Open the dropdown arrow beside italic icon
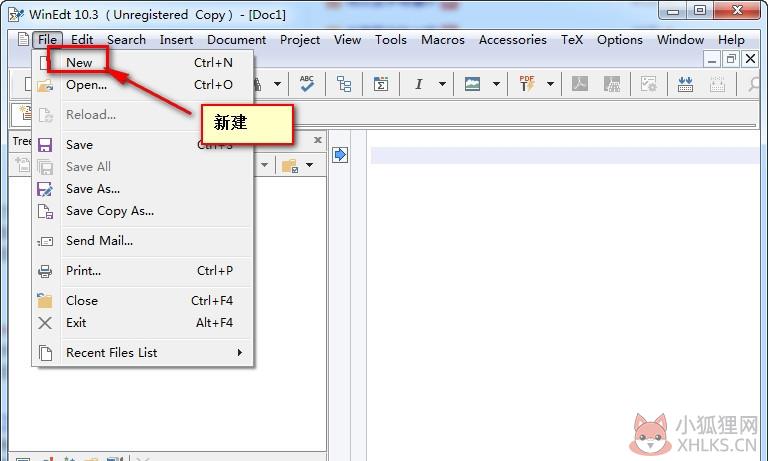 click(x=442, y=84)
